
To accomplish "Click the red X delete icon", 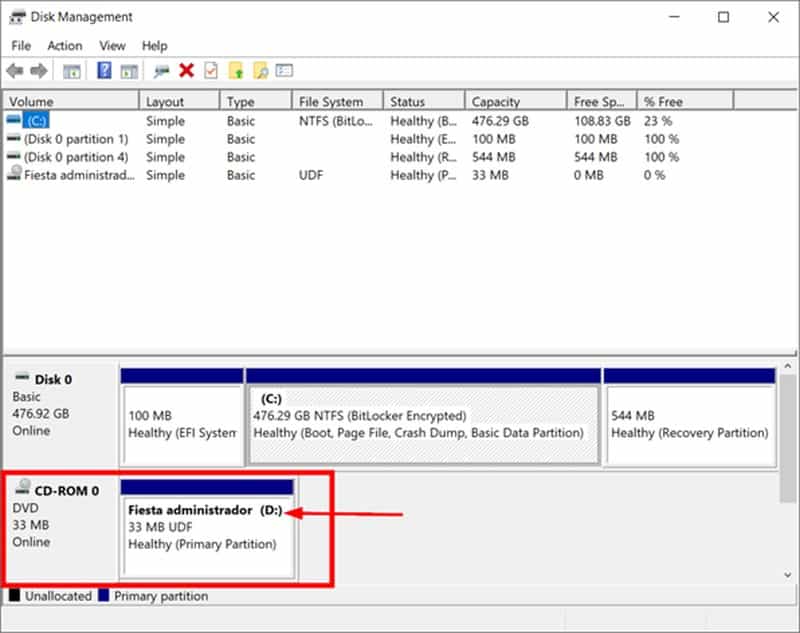I will tap(186, 71).
